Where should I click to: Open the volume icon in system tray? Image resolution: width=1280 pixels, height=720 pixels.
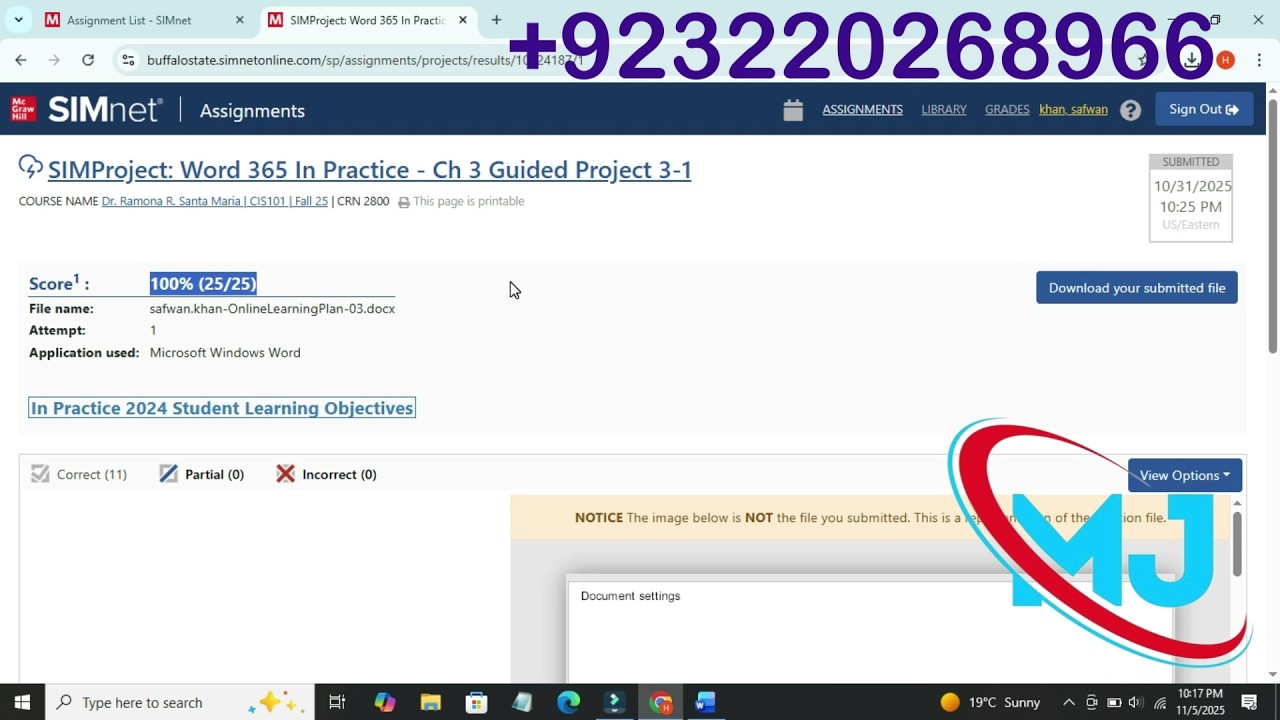point(1135,702)
